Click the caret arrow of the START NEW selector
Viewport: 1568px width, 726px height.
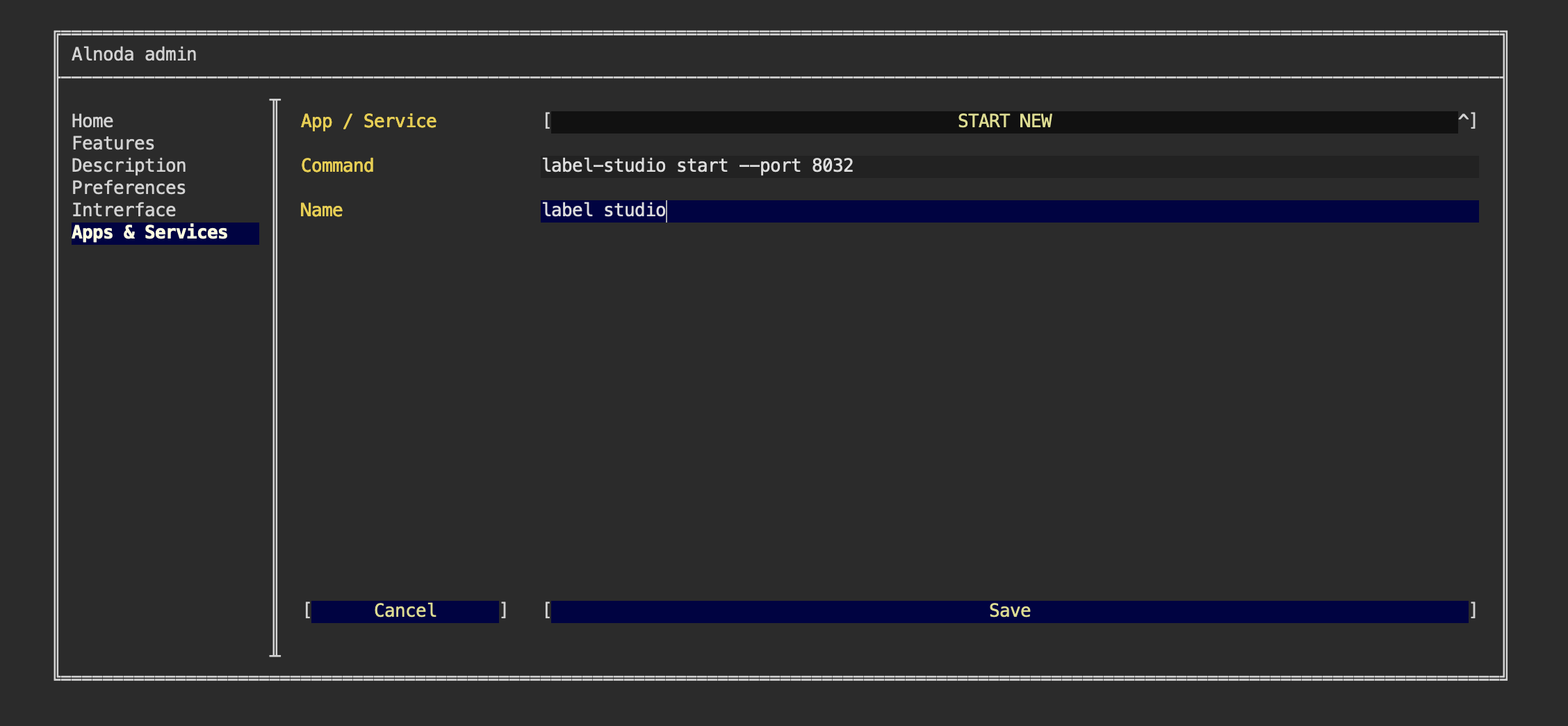click(1463, 120)
